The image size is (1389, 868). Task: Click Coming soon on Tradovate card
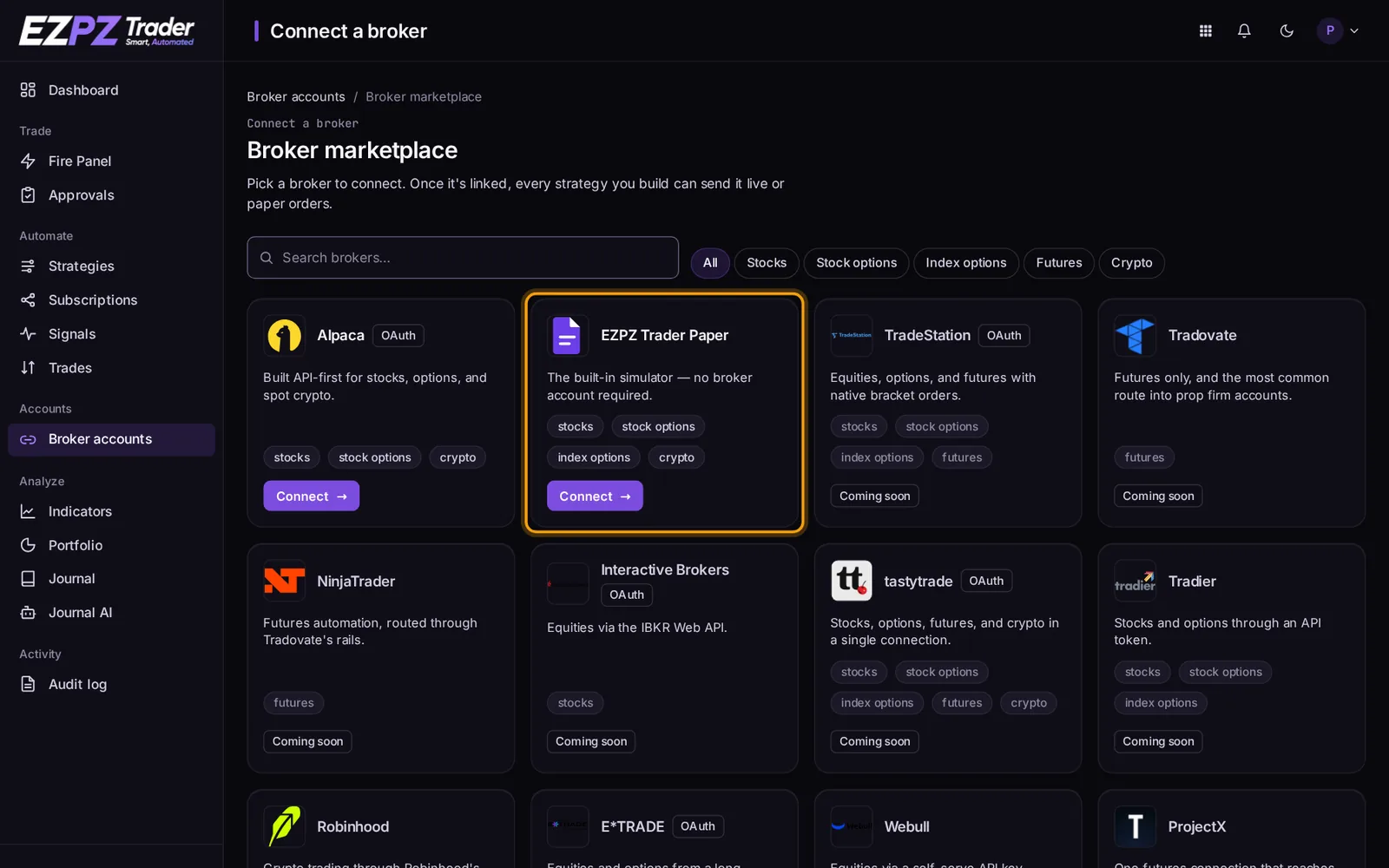coord(1158,496)
